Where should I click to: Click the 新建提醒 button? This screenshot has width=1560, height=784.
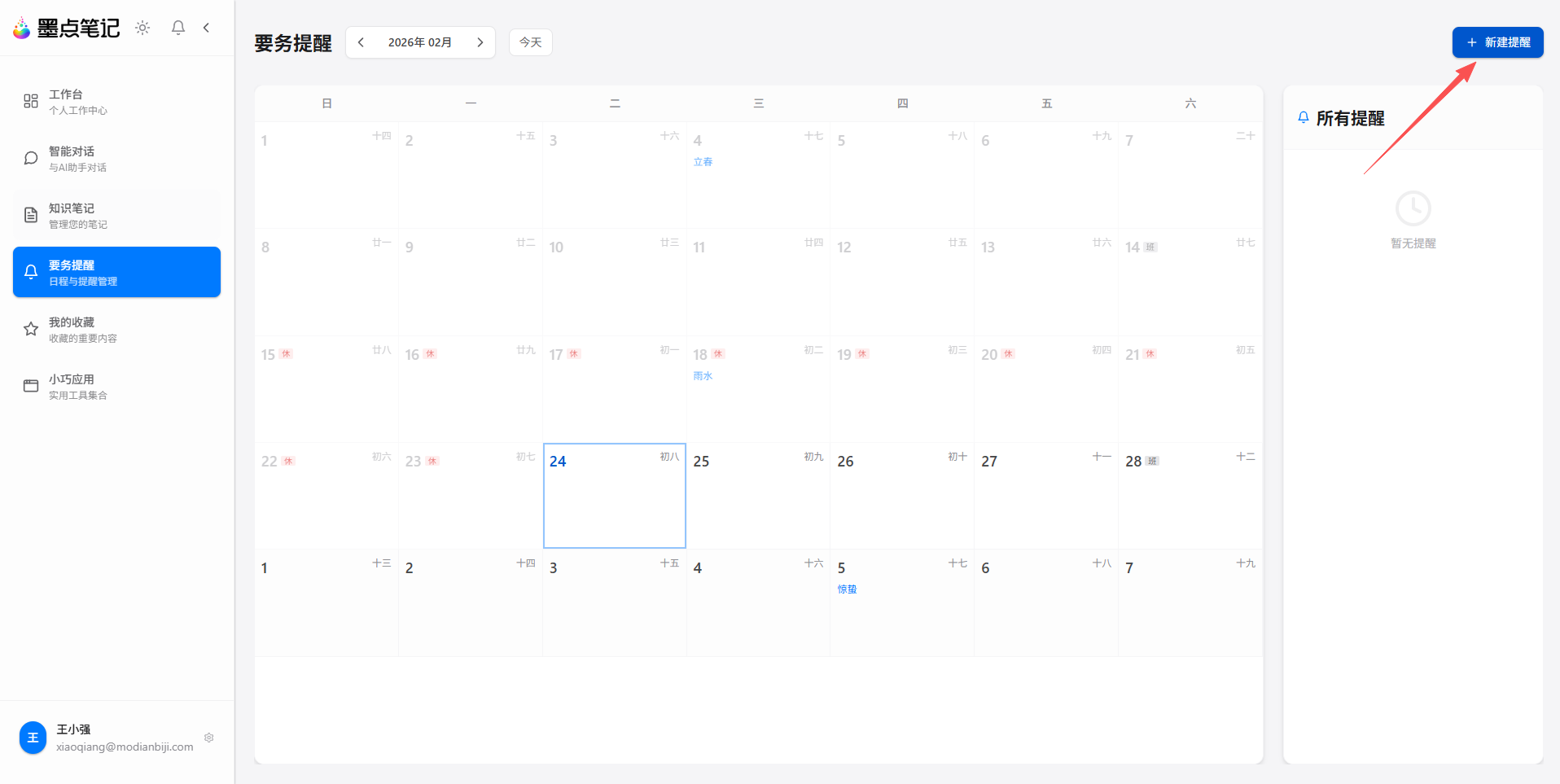point(1497,42)
